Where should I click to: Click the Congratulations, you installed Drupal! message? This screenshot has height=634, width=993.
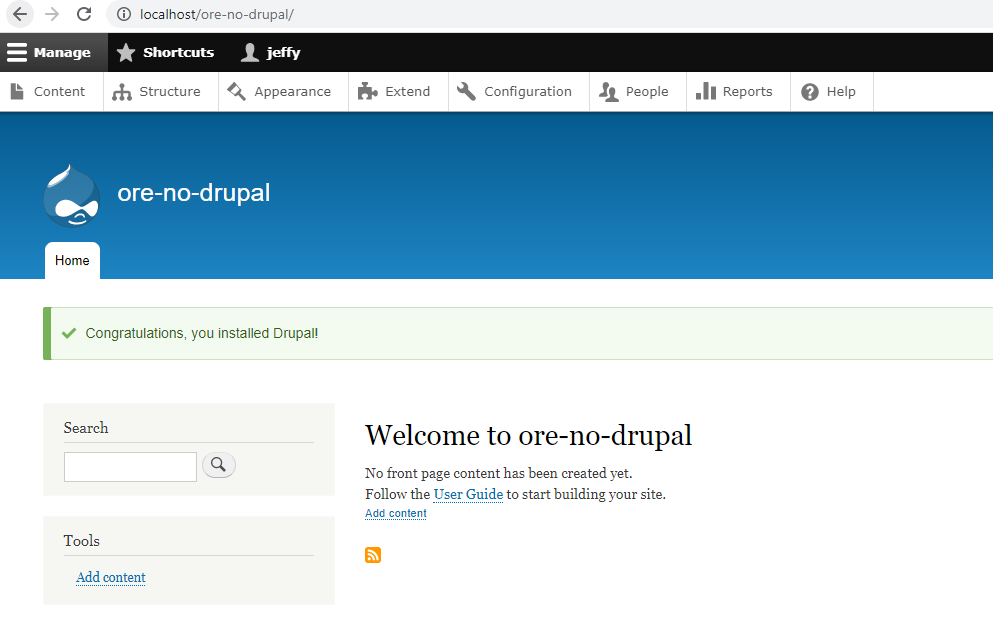tap(201, 333)
